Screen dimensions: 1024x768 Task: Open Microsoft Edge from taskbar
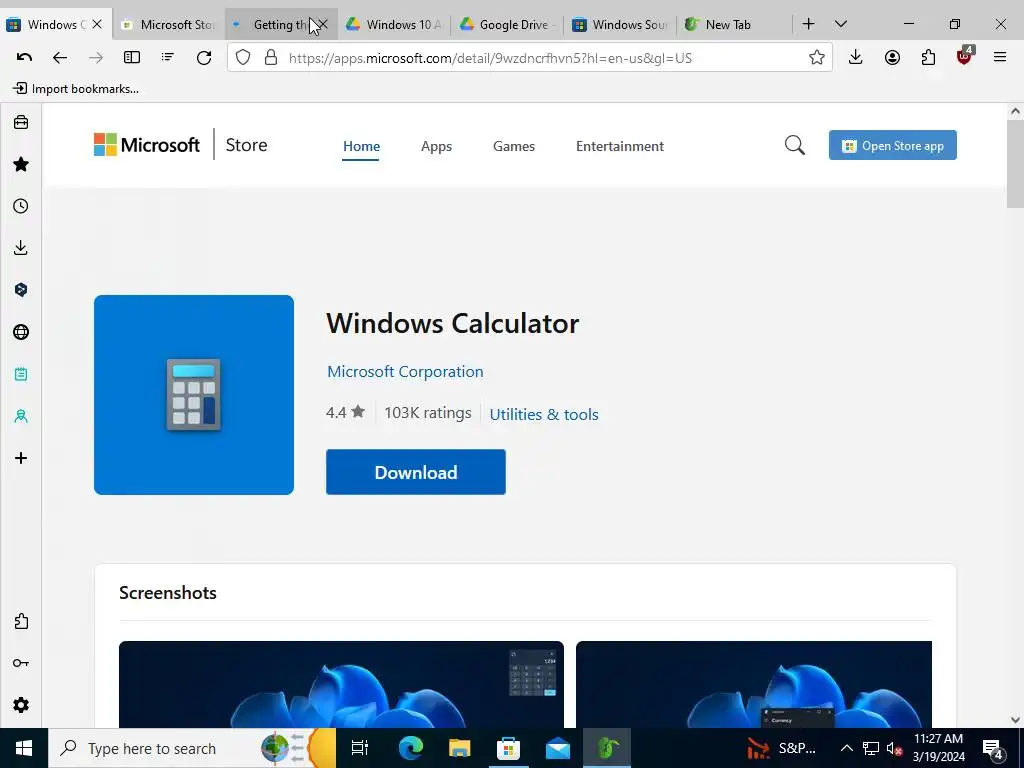coord(411,748)
